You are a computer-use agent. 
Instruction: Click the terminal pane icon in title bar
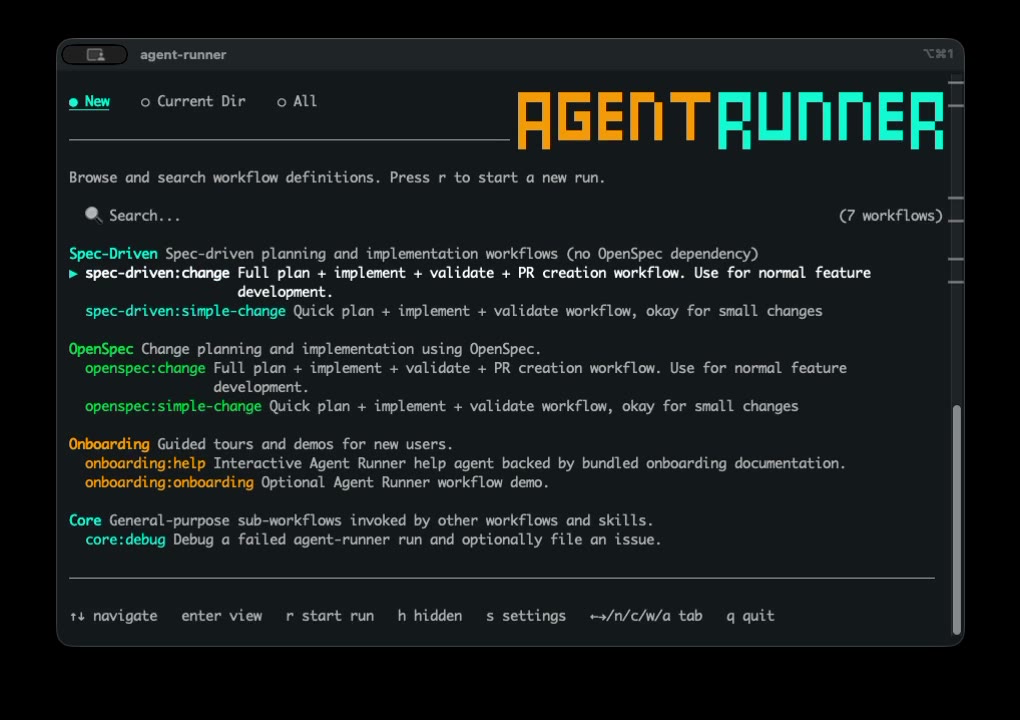(95, 55)
